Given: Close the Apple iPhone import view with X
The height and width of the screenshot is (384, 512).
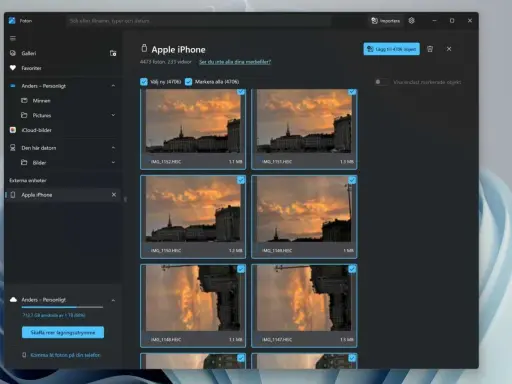Looking at the screenshot, I should pos(449,49).
